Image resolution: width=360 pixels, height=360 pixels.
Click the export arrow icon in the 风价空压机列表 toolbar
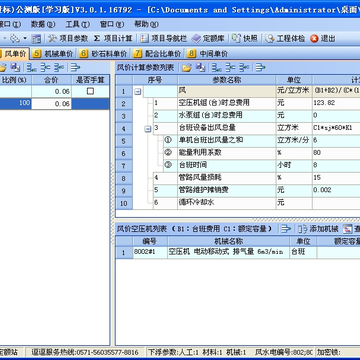286,229
